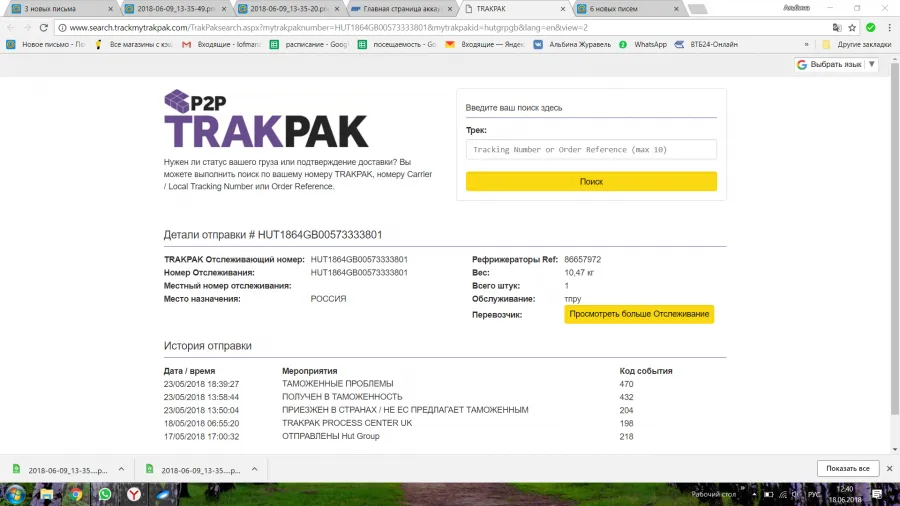
Task: Open the translate page icon in address bar
Action: tap(837, 28)
